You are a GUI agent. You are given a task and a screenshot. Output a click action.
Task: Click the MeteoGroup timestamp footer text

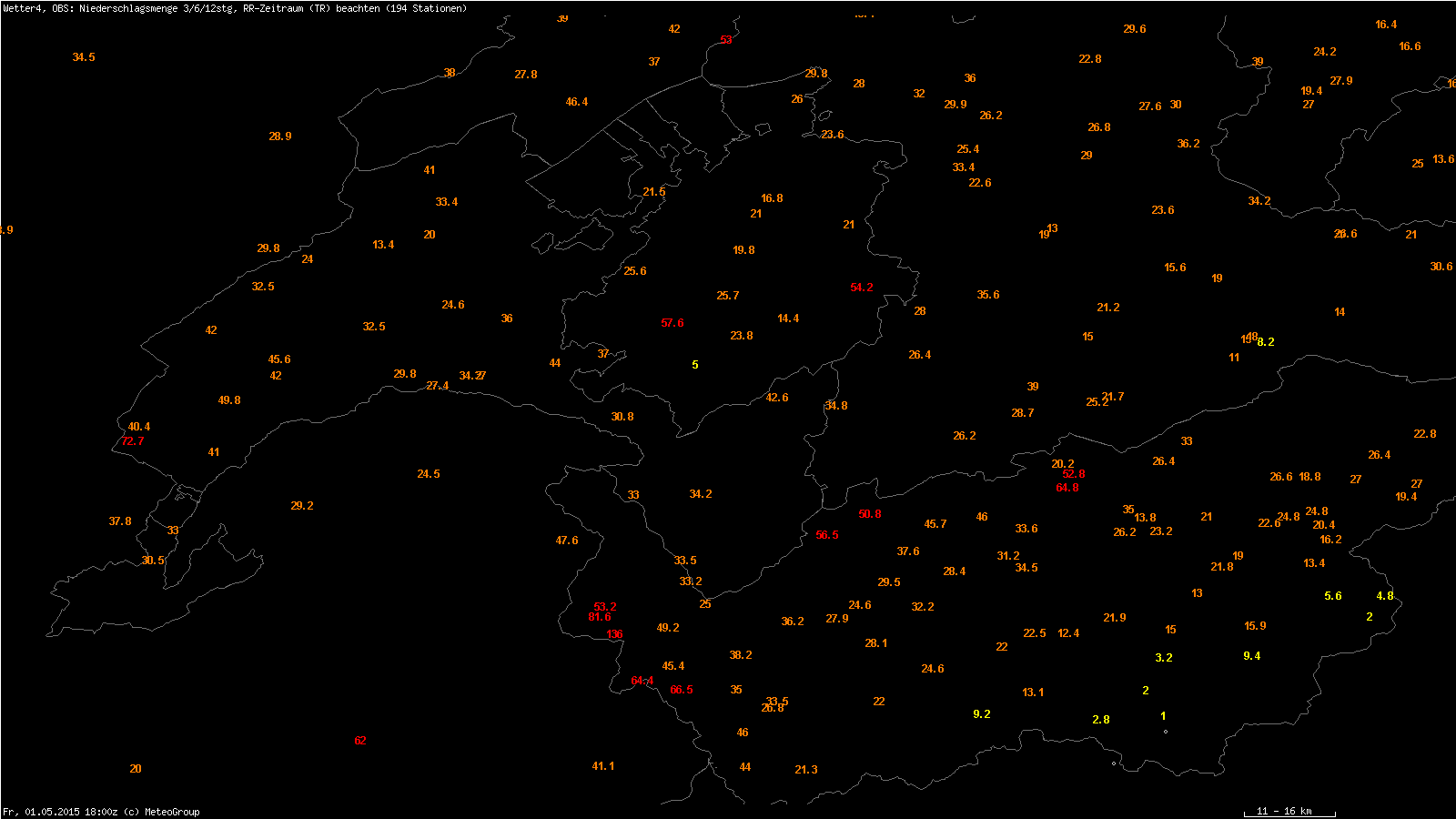(101, 812)
